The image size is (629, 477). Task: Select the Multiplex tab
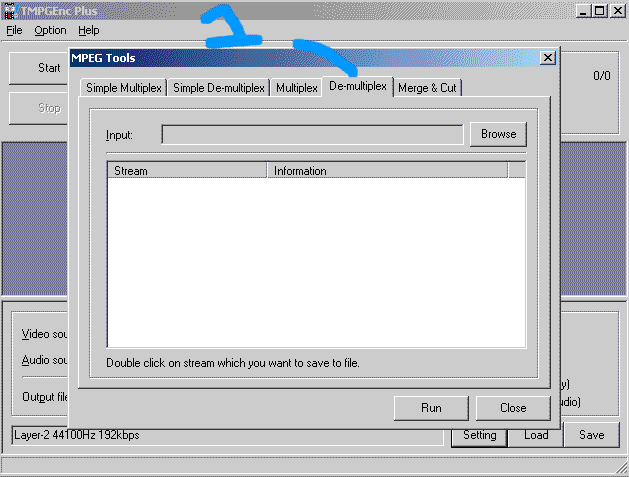pos(297,88)
